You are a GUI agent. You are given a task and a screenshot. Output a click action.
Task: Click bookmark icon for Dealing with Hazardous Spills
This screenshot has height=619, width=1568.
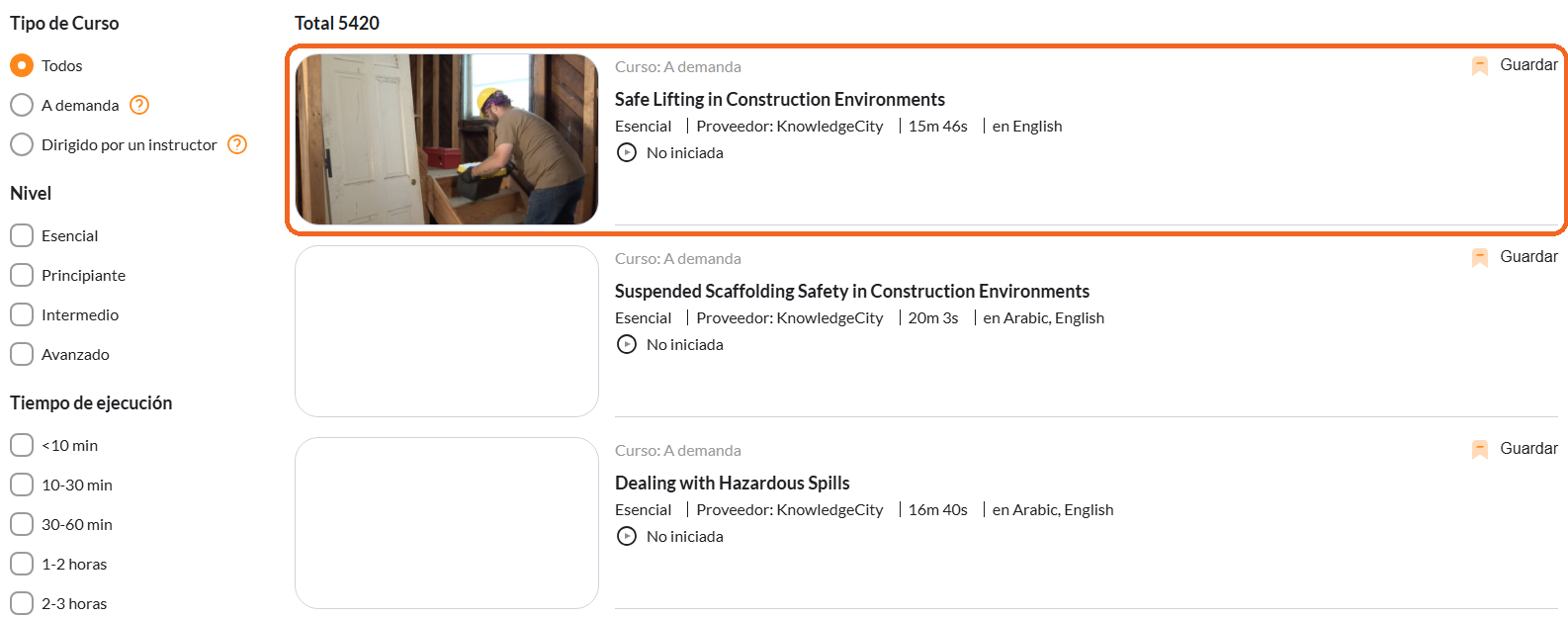(1480, 450)
